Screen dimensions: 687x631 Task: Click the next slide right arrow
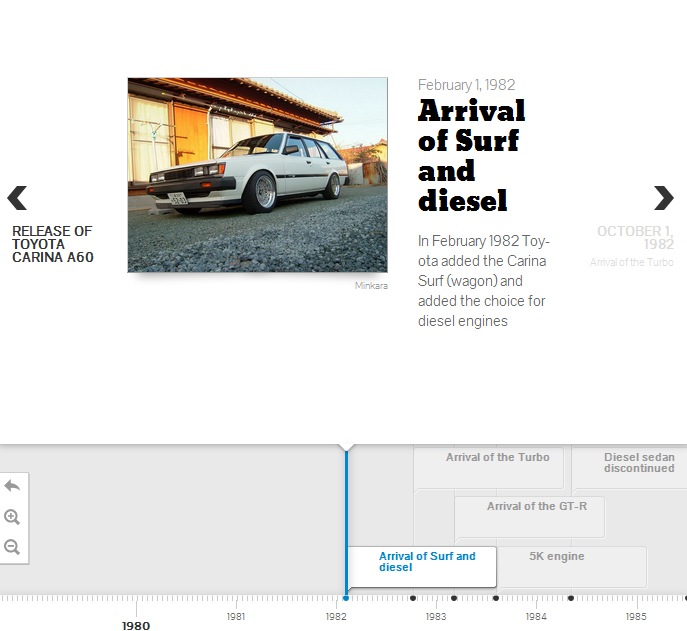tap(663, 198)
